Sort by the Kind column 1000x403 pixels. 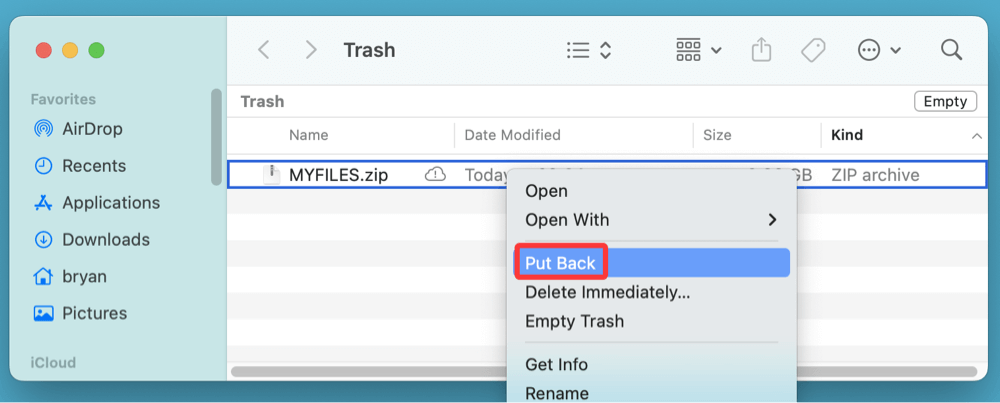pos(847,135)
